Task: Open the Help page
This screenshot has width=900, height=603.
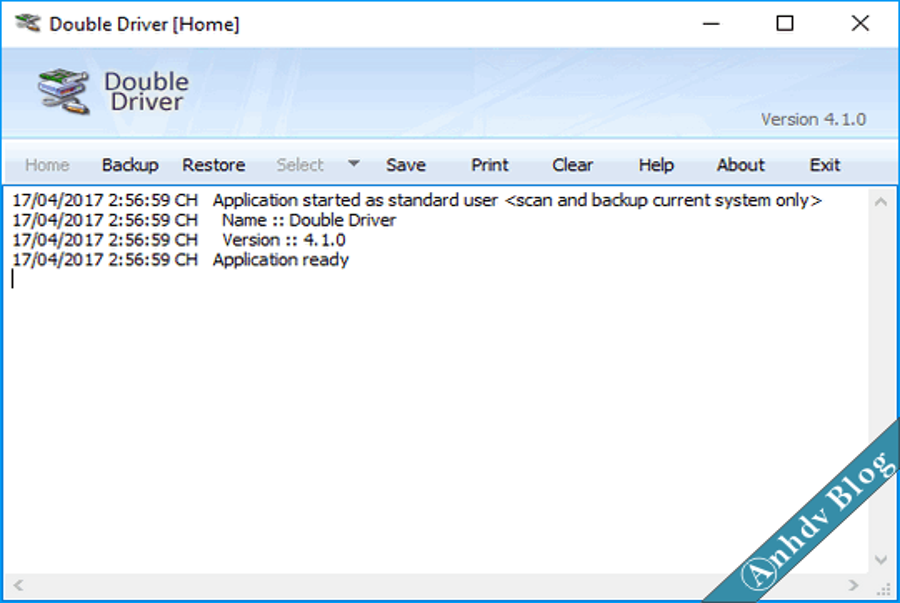Action: [x=656, y=165]
